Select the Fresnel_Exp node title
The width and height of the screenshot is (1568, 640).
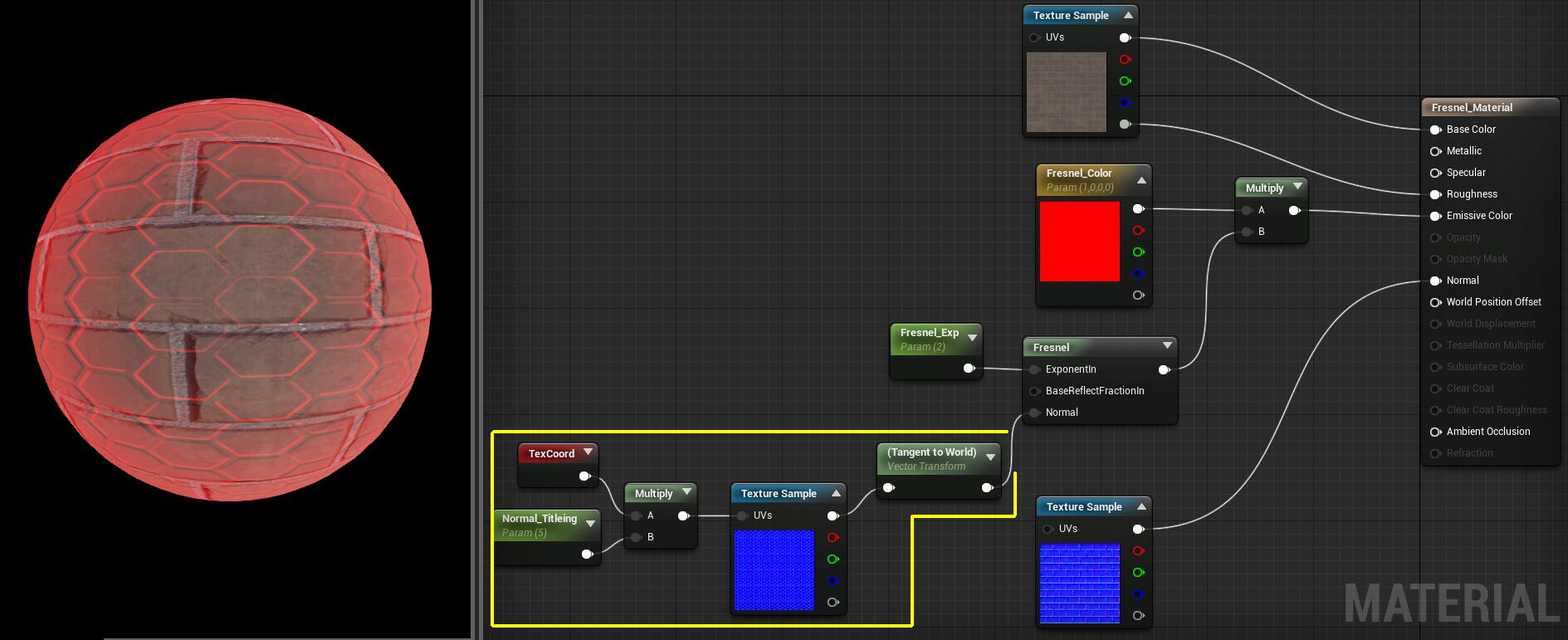coord(929,332)
